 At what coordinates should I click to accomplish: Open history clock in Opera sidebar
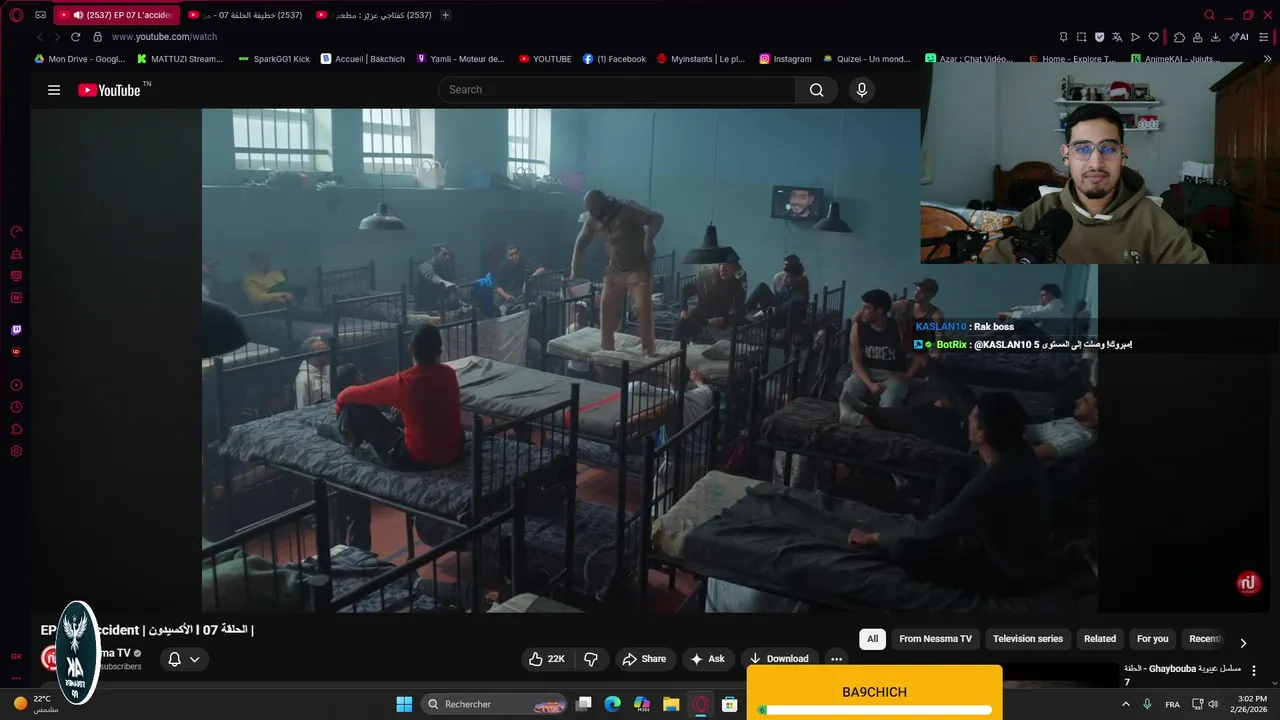[16, 407]
